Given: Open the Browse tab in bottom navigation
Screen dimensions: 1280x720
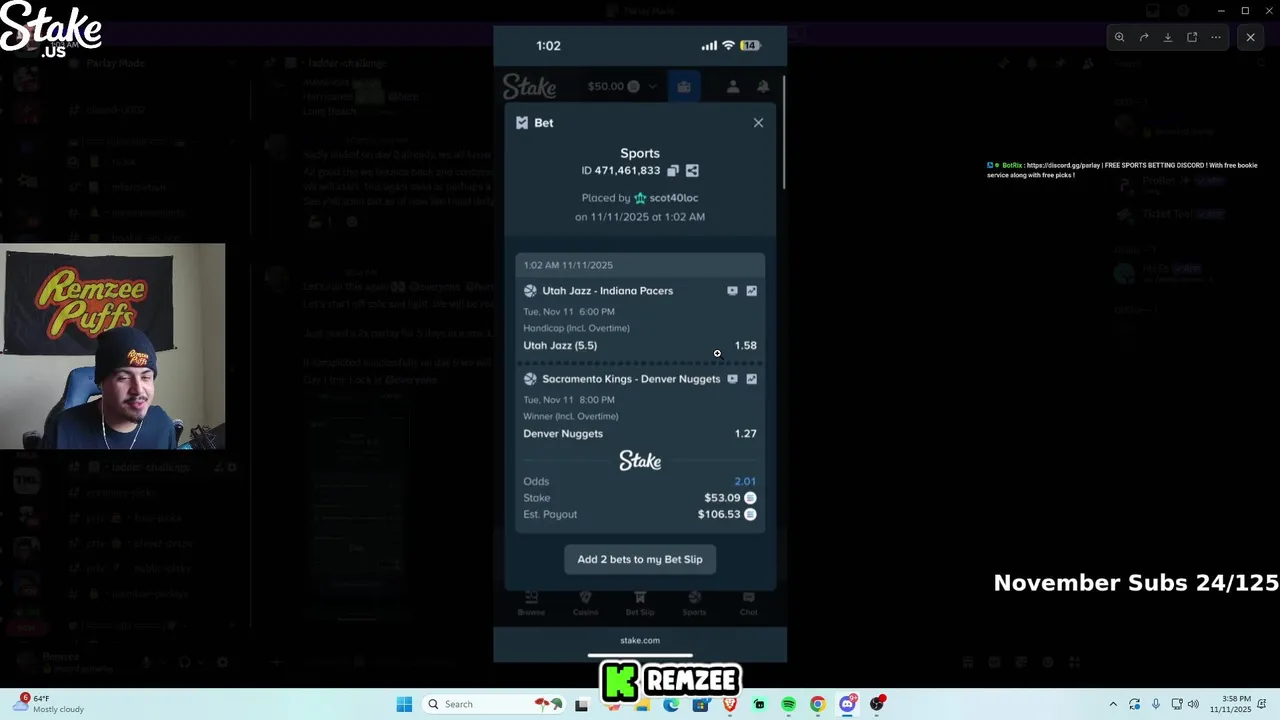Looking at the screenshot, I should tap(531, 604).
